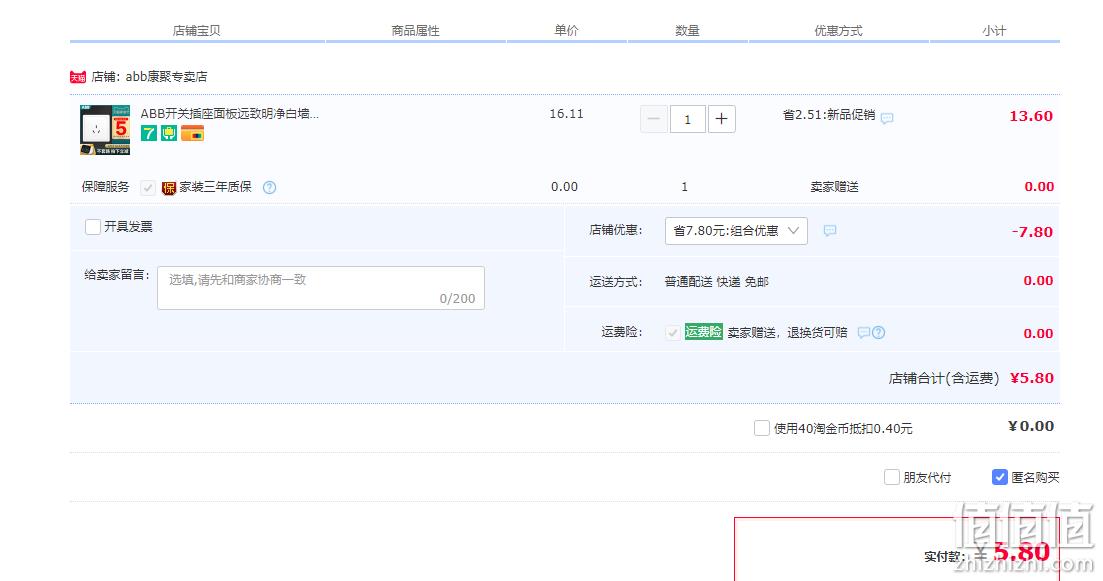Image resolution: width=1103 pixels, height=581 pixels.
Task: Click the 实付款 label
Action: (944, 557)
